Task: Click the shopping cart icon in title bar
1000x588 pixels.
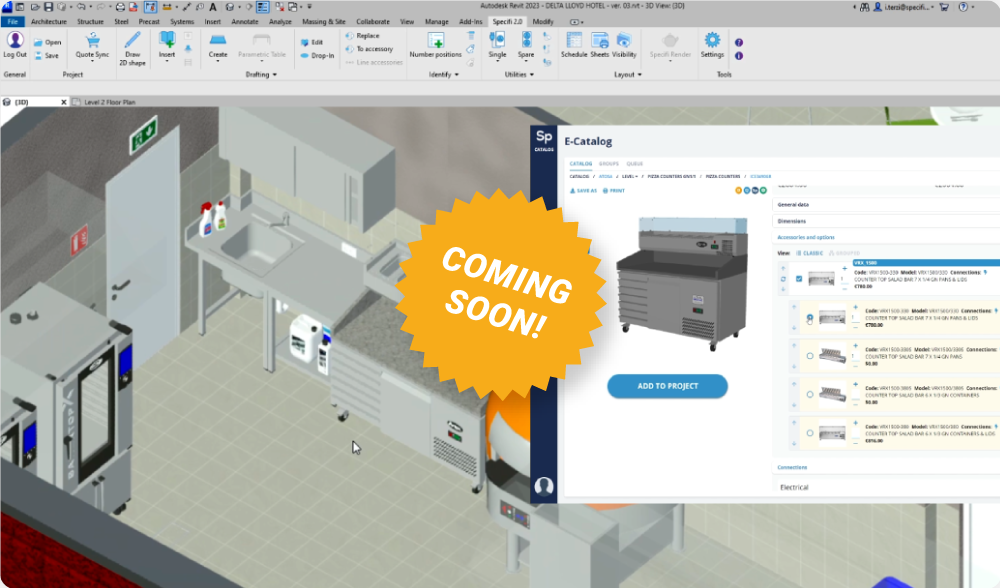Action: click(x=944, y=7)
